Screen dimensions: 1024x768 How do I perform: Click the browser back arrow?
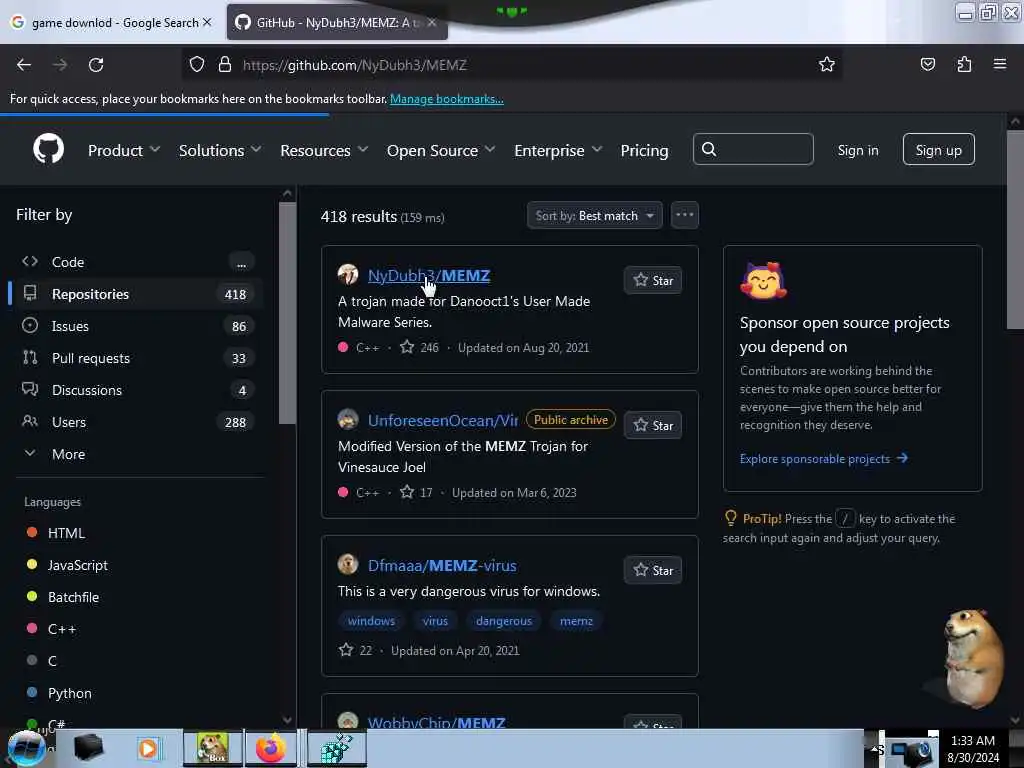(x=24, y=65)
